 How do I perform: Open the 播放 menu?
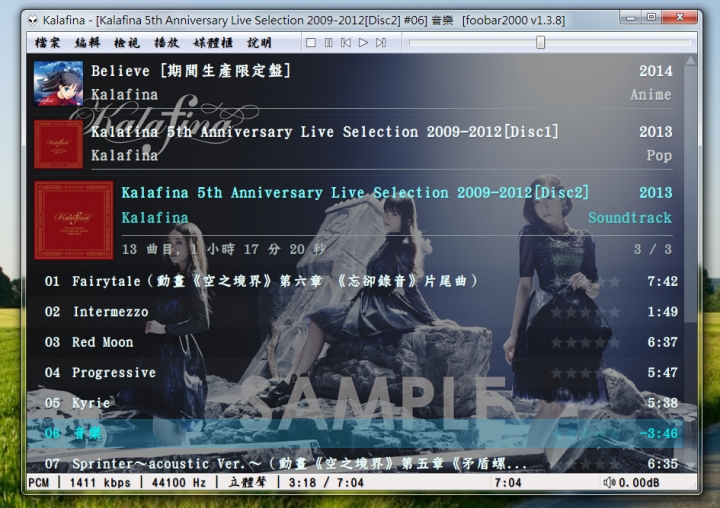[x=166, y=43]
